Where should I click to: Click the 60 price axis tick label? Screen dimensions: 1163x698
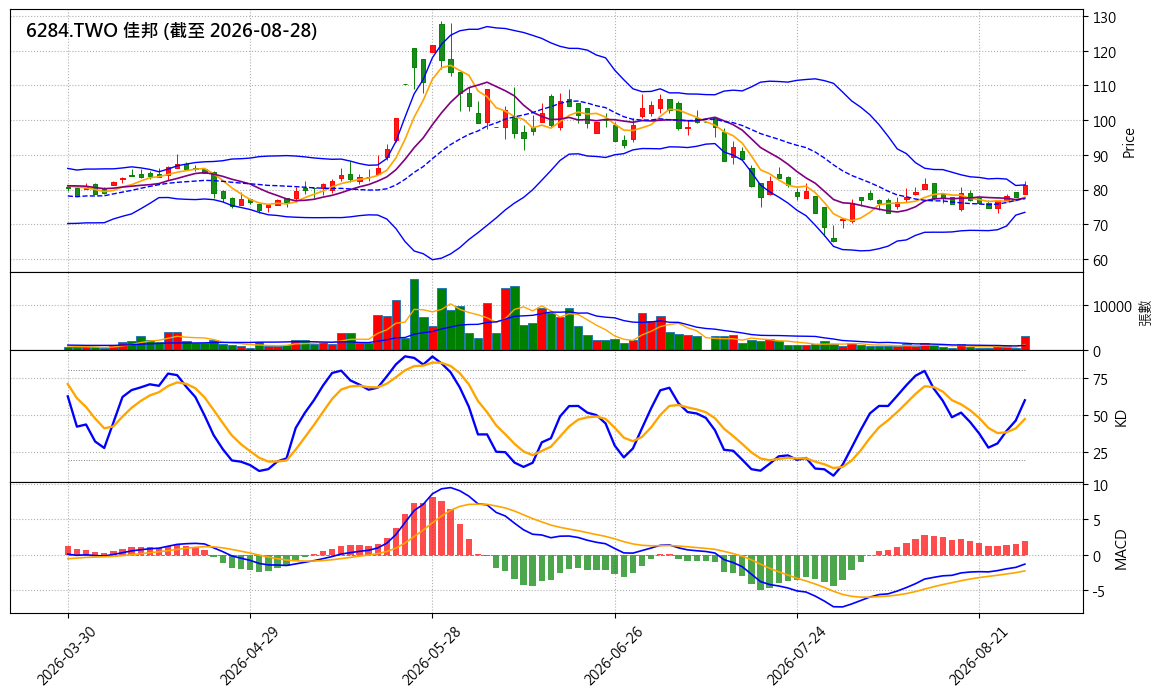[1100, 260]
